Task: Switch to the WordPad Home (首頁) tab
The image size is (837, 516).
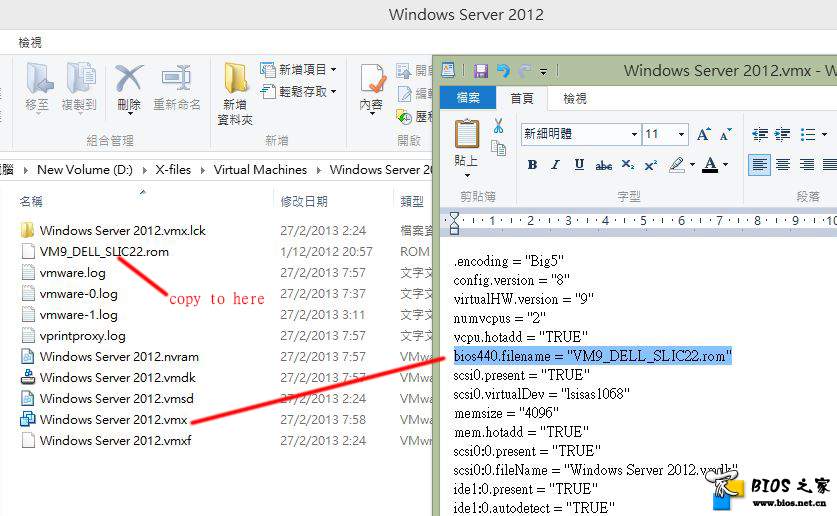Action: pyautogui.click(x=522, y=98)
